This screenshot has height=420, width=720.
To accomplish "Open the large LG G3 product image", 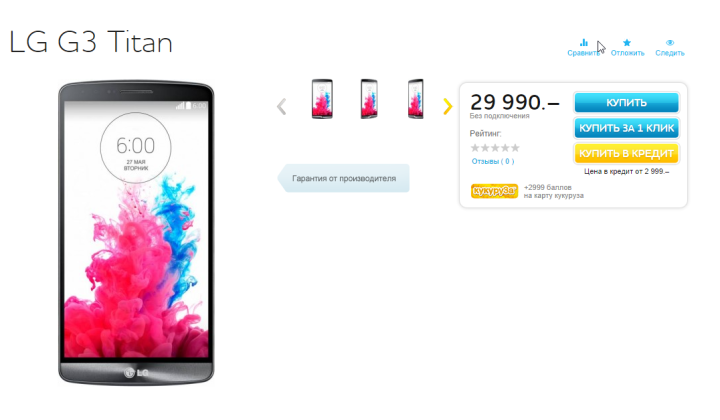I will tap(136, 233).
